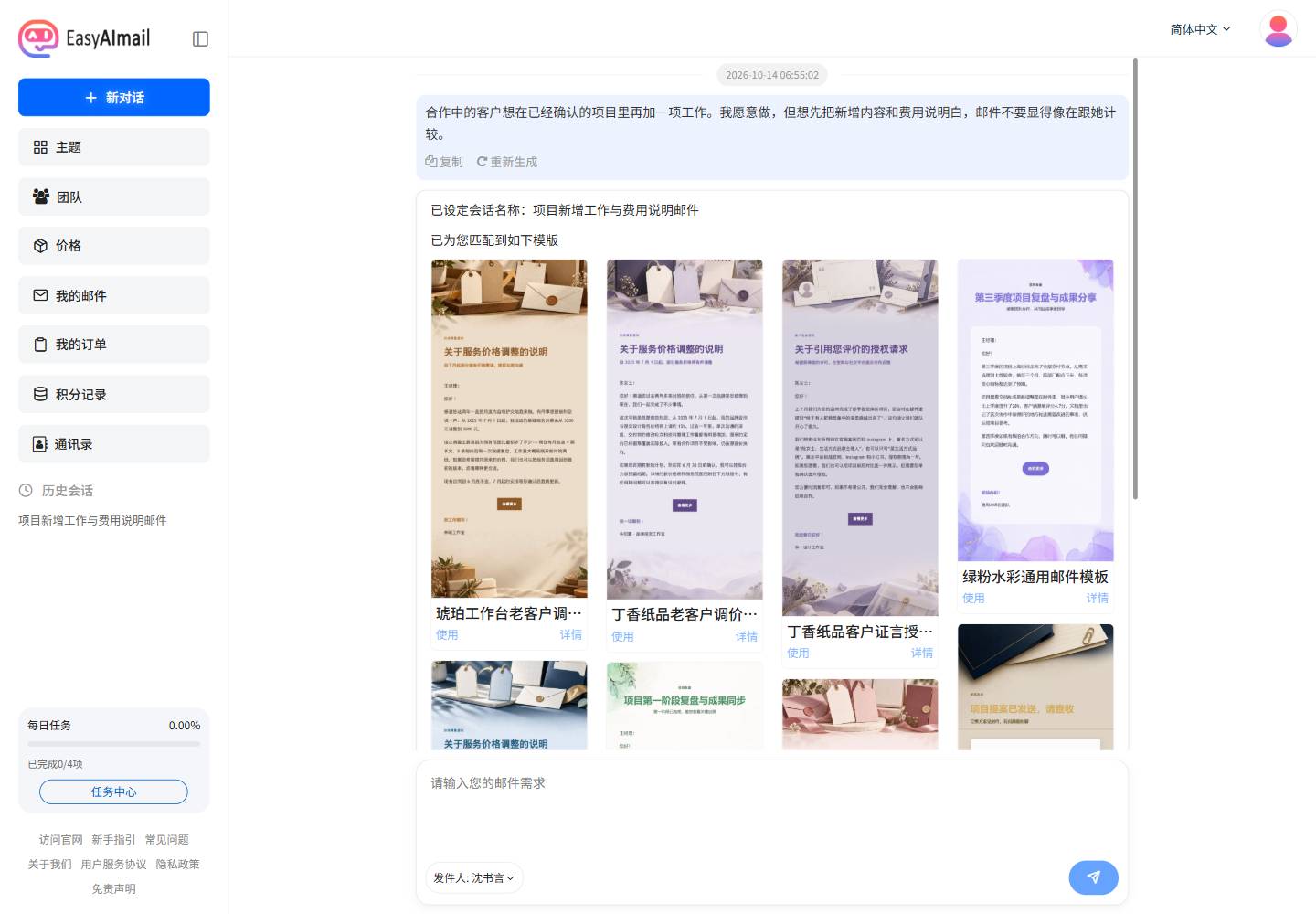This screenshot has width=1316, height=914.
Task: Expand the 简体中文 language dropdown
Action: tap(1200, 29)
